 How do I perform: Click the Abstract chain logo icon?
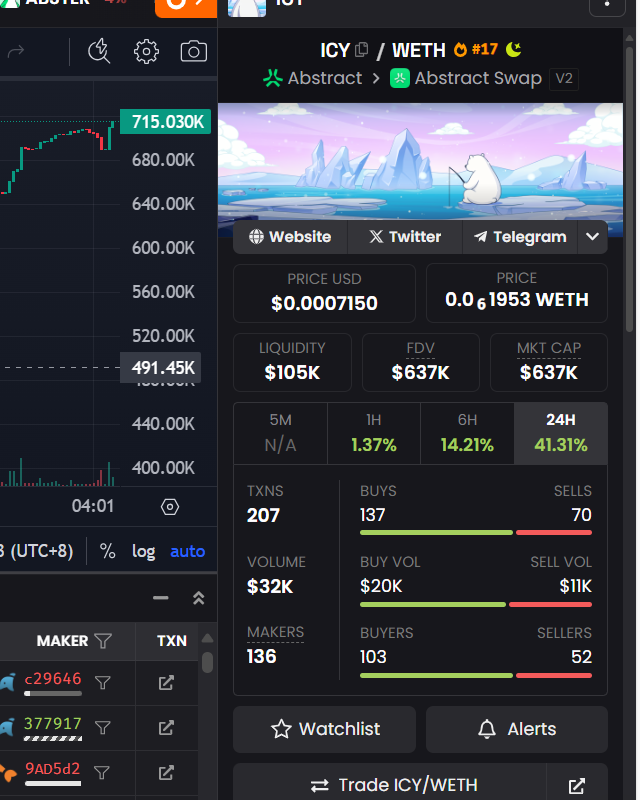click(273, 78)
